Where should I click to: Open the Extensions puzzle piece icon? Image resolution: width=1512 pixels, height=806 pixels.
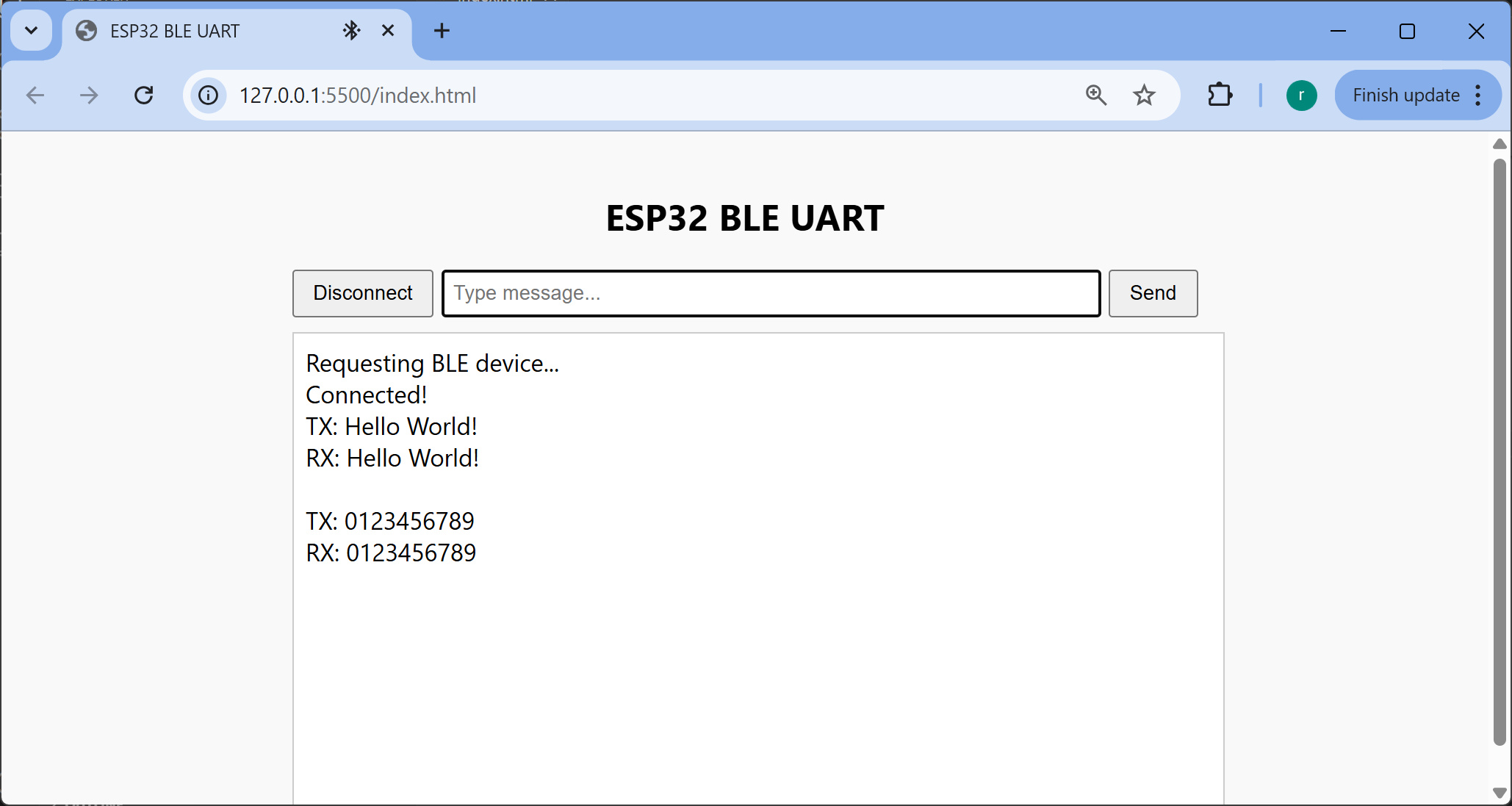(1220, 96)
